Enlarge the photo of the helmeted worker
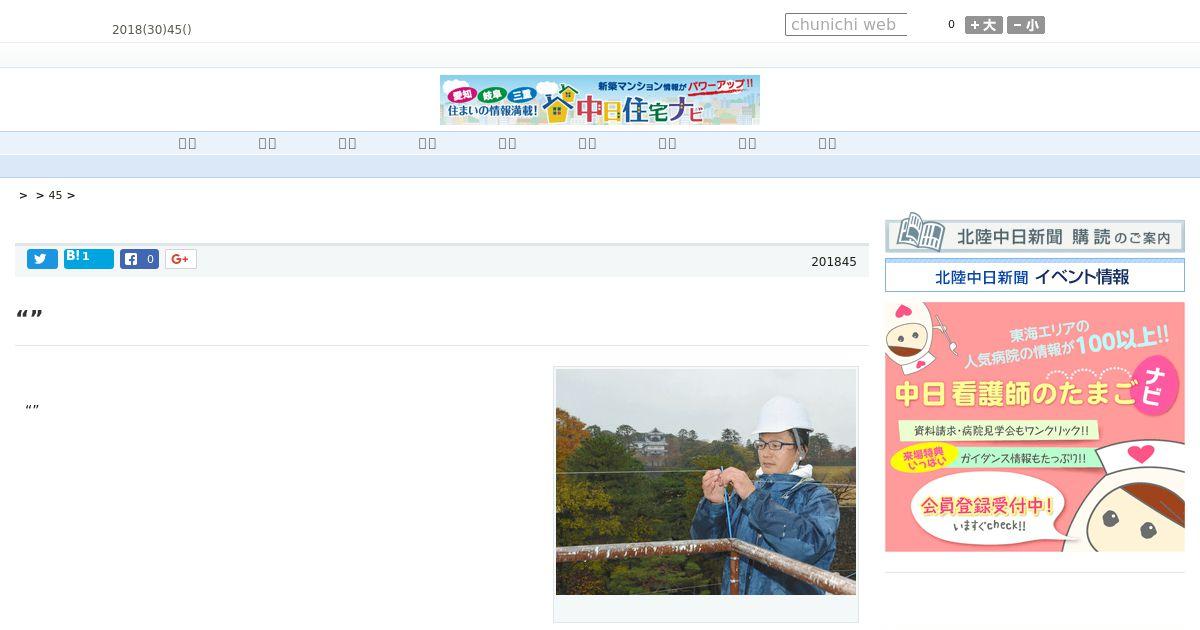 coord(706,482)
